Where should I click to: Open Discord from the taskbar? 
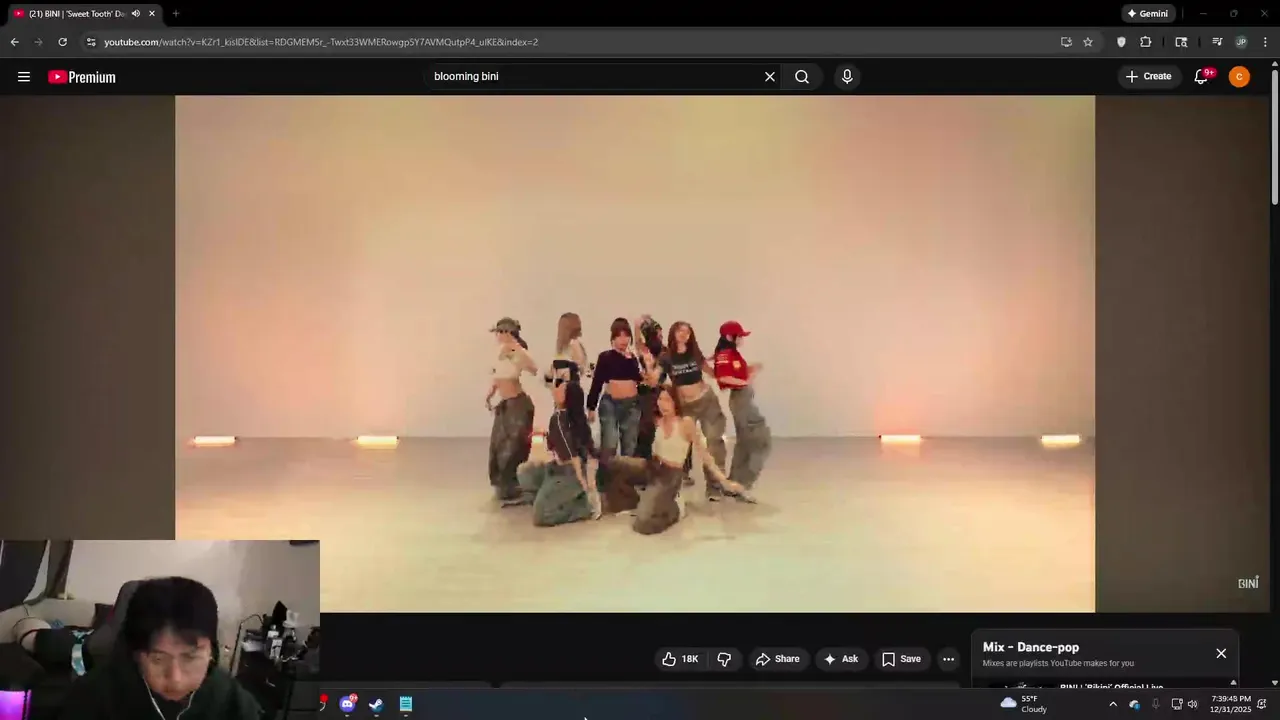[x=347, y=704]
